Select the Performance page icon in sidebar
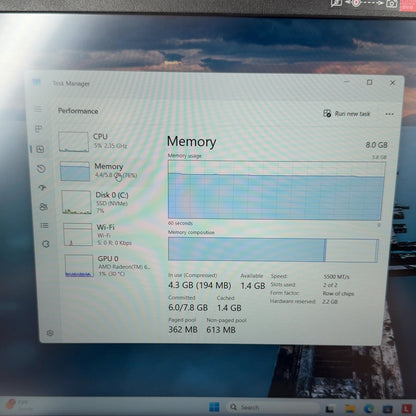Viewport: 416px width, 416px height. click(x=40, y=149)
